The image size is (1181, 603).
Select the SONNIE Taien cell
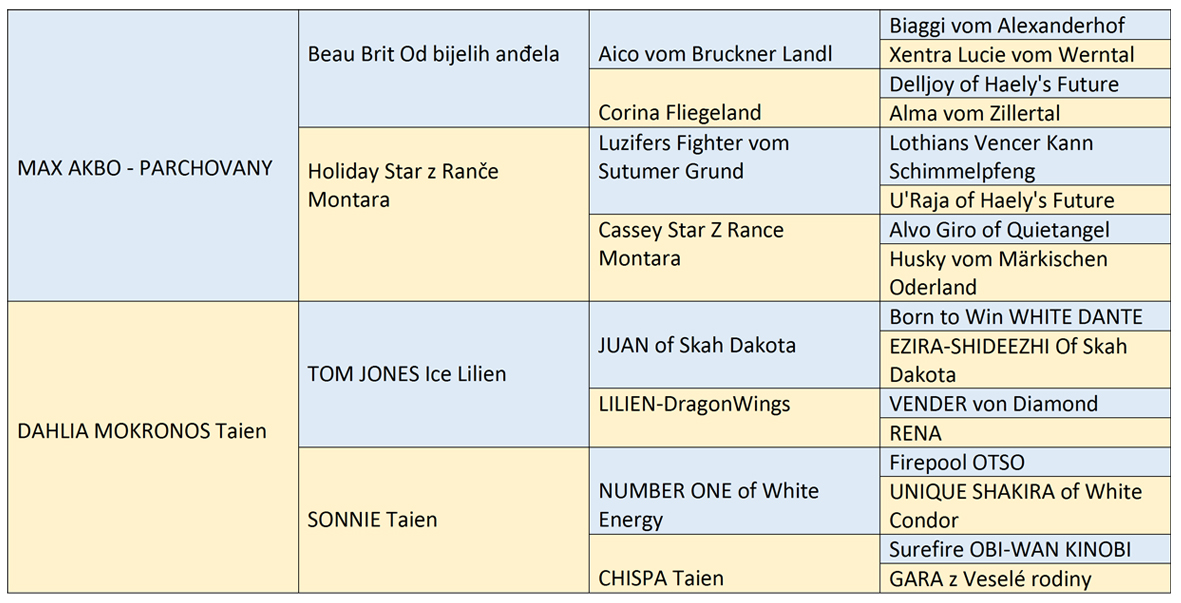(444, 520)
